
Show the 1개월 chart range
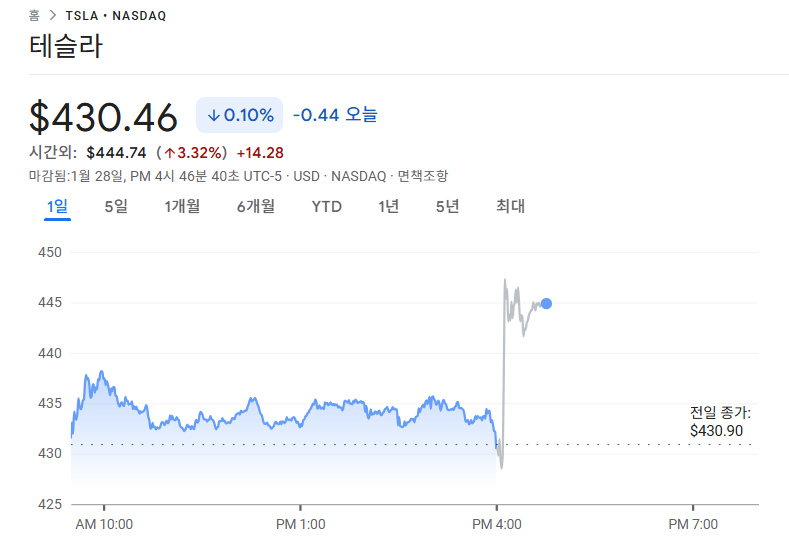(182, 206)
